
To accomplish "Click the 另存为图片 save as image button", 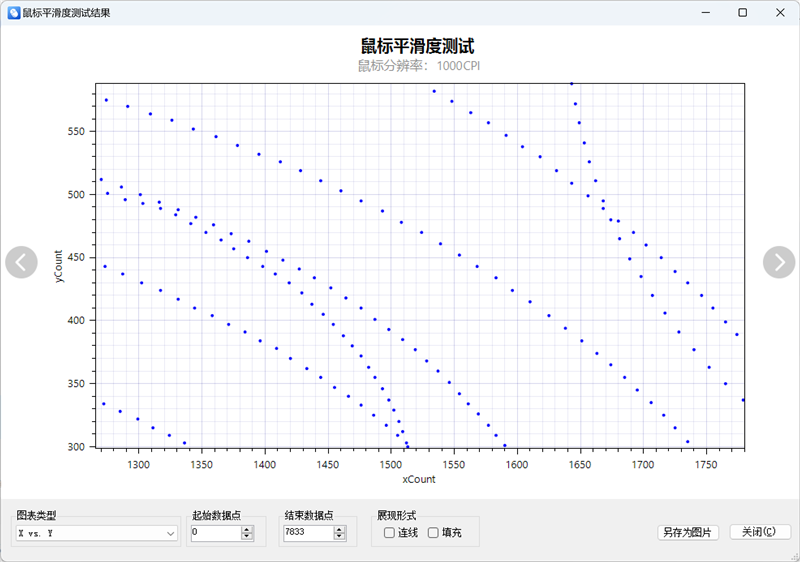I will point(688,532).
